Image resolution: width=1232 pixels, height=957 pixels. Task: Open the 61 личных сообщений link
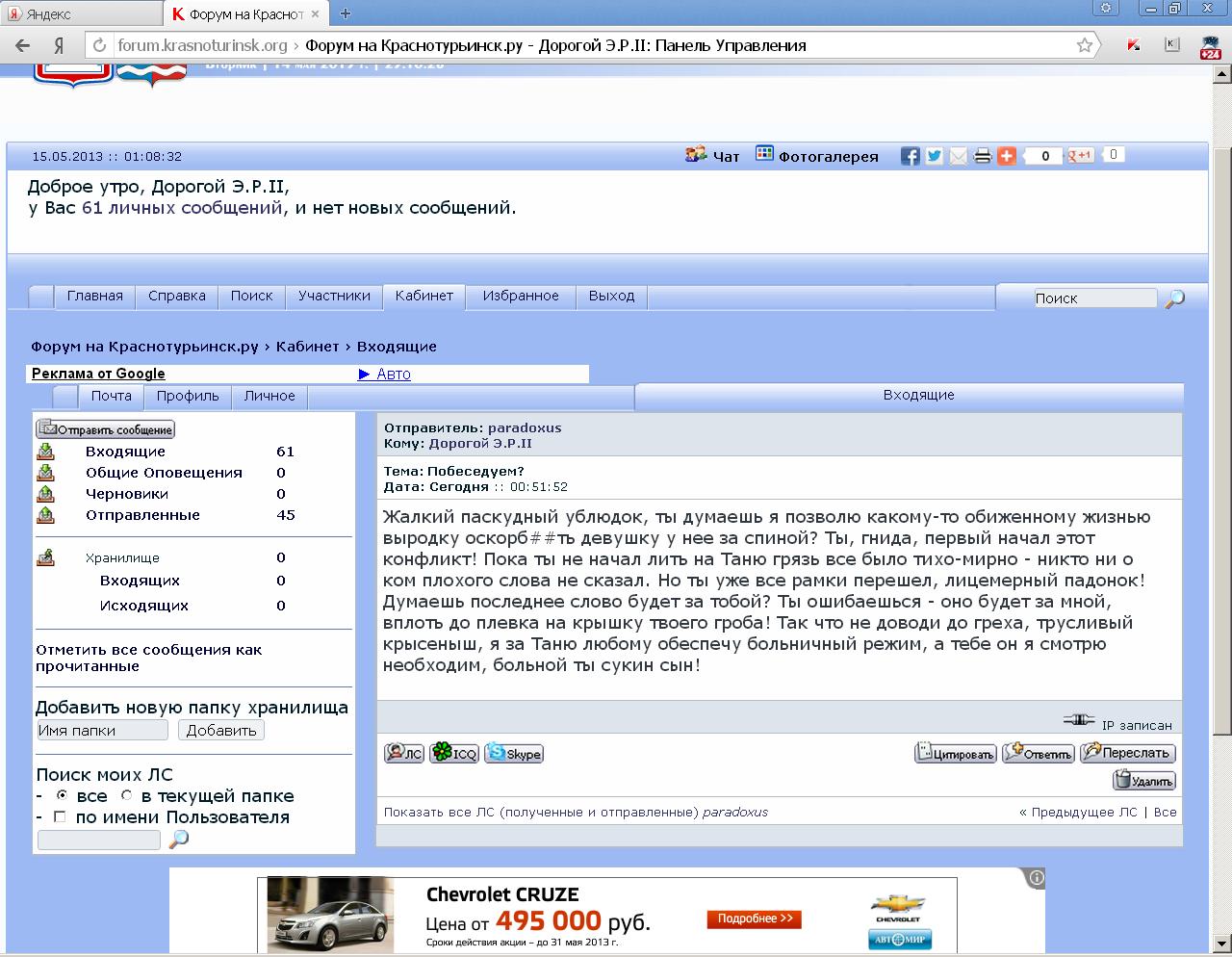[183, 207]
